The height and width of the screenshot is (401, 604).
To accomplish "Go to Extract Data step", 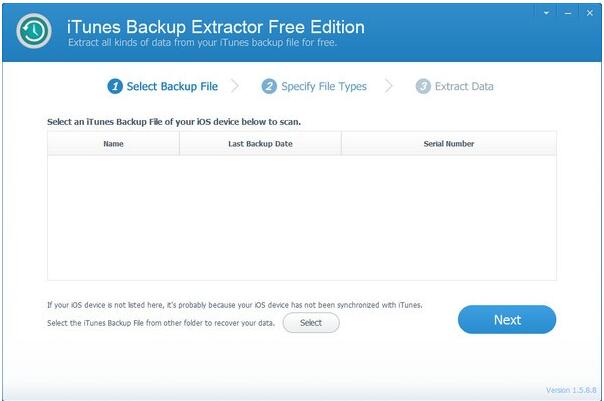I will point(464,86).
